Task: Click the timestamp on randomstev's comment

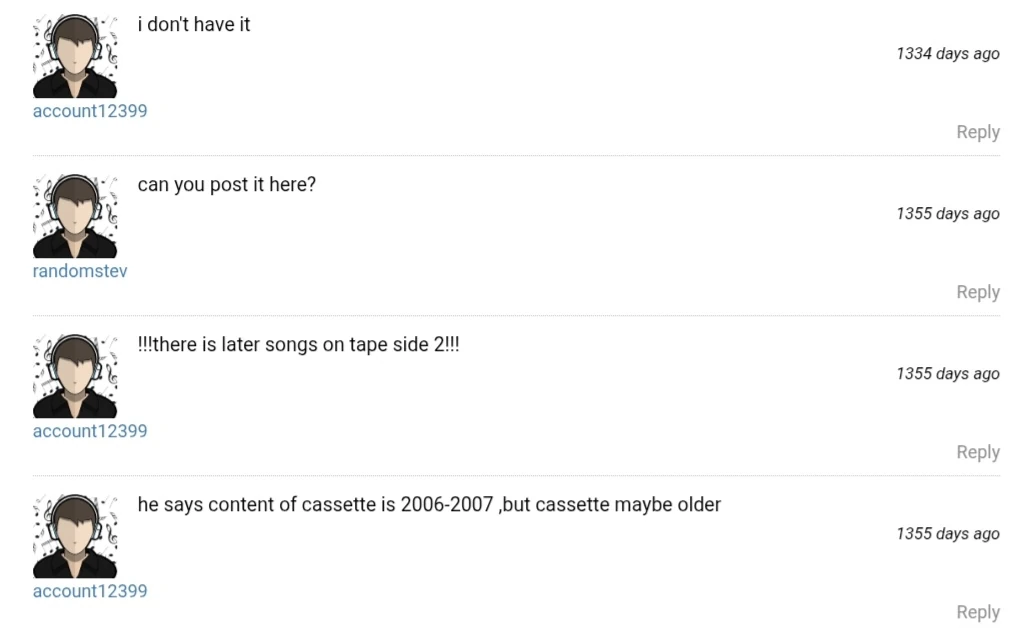Action: (x=947, y=214)
